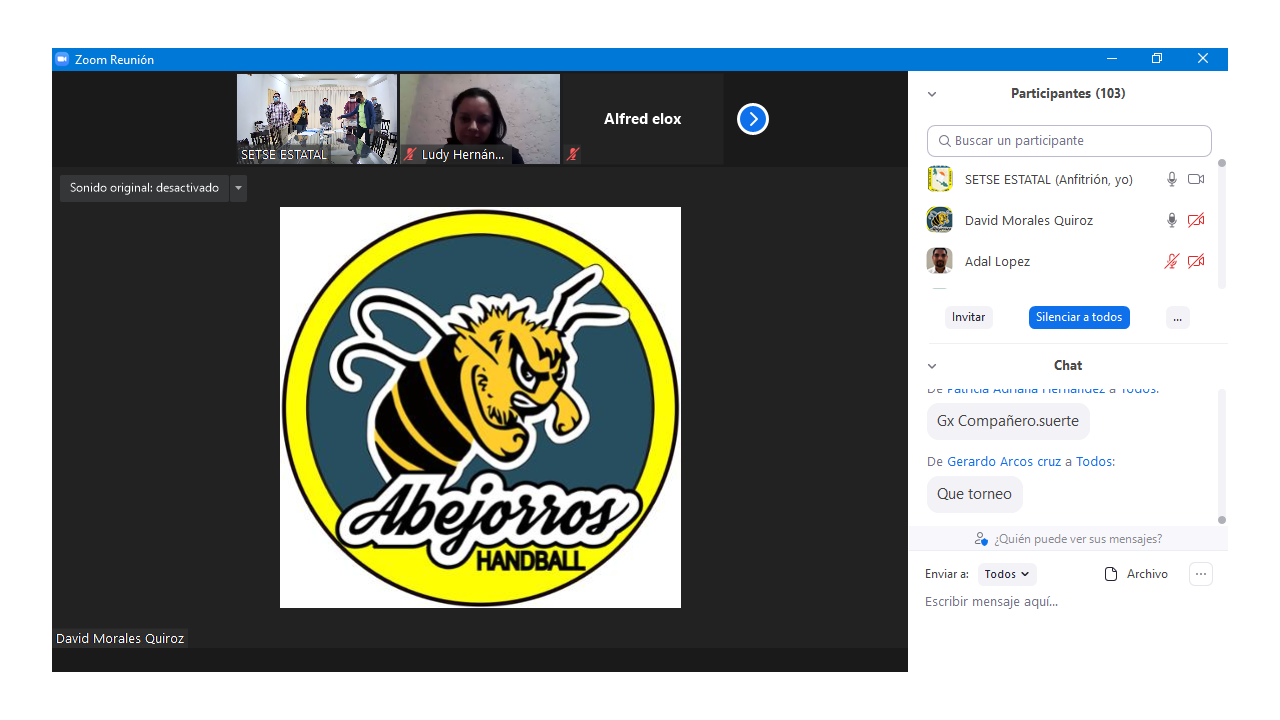This screenshot has width=1280, height=720.
Task: Open the Enviar a Todos dropdown
Action: (x=1007, y=574)
